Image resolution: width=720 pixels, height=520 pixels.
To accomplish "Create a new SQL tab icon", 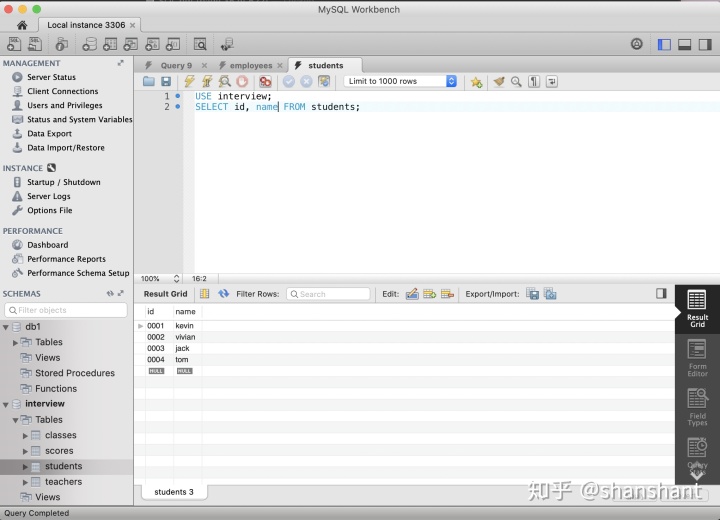I will (14, 45).
